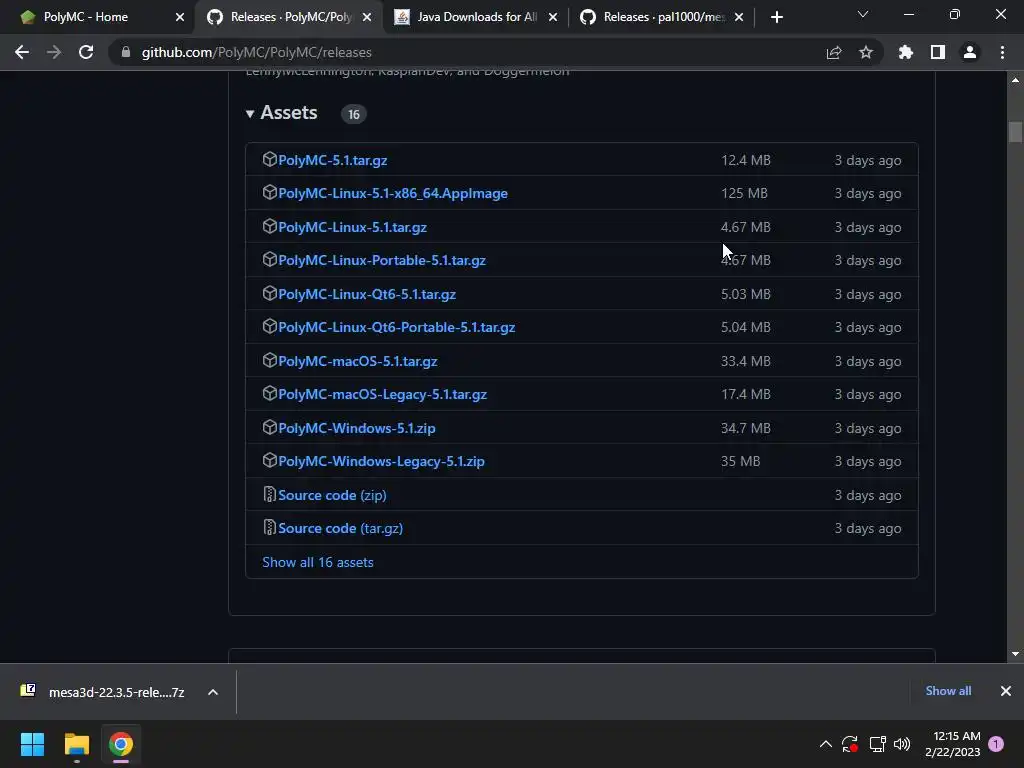The width and height of the screenshot is (1024, 768).
Task: Show hidden system tray icons
Action: 825,744
